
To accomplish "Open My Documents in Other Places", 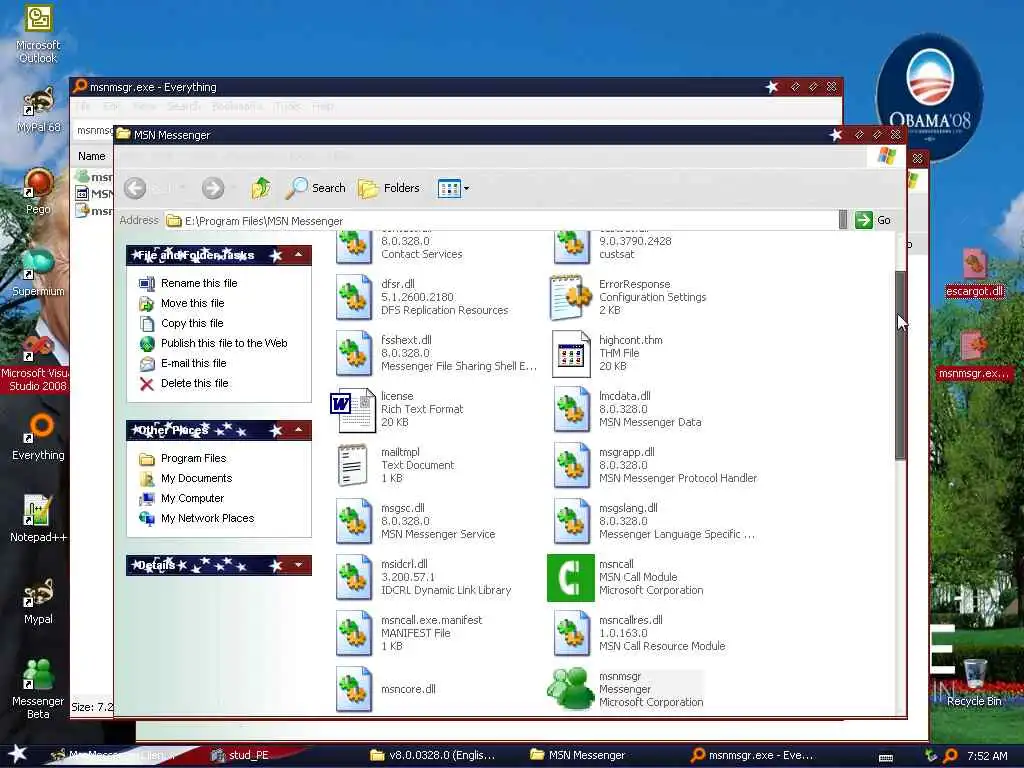I will (x=197, y=478).
